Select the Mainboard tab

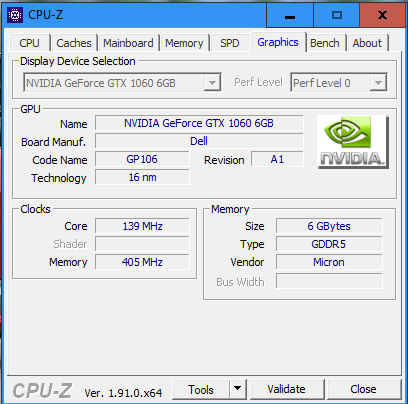[128, 43]
